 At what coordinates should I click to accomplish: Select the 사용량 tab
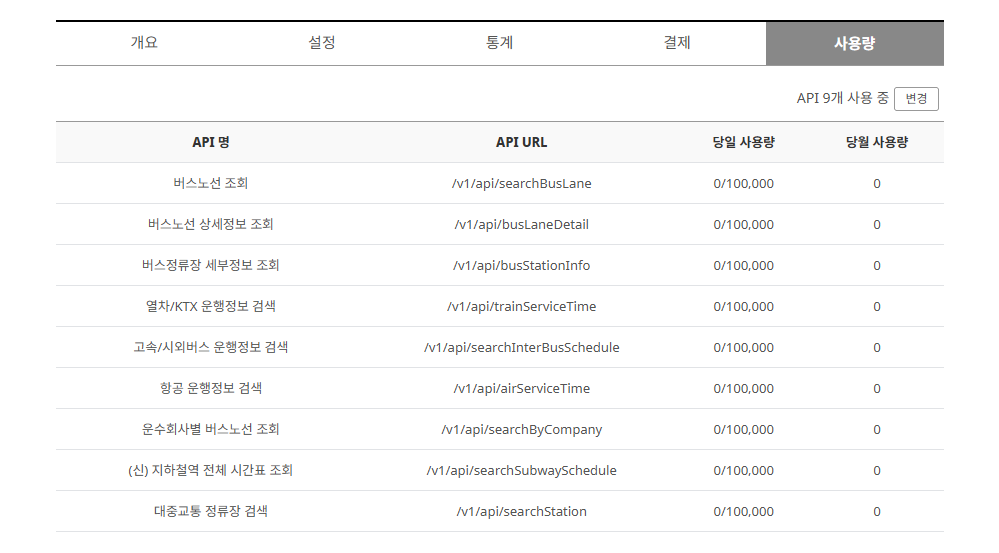(x=855, y=43)
